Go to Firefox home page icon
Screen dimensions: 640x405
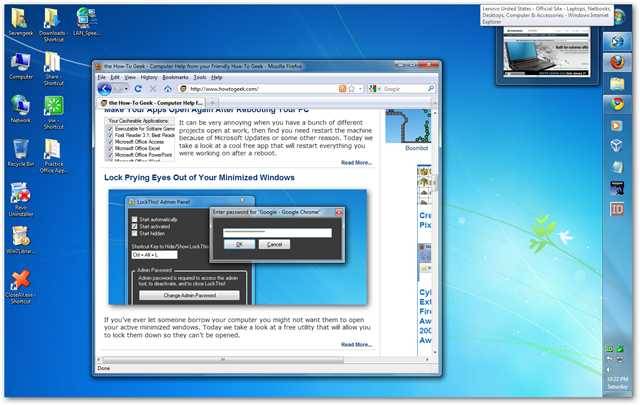click(168, 89)
